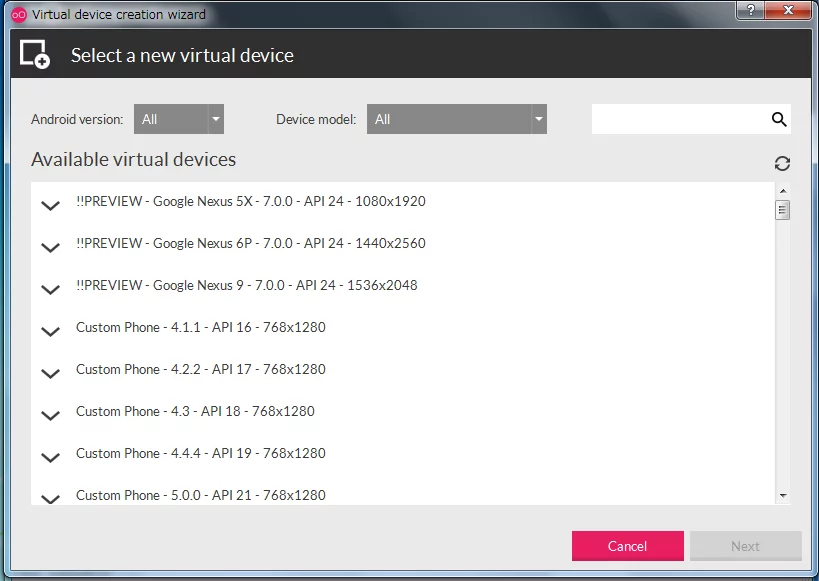This screenshot has height=581, width=819.
Task: Expand Custom Phone 5.0.0 API 21 chevron
Action: pyautogui.click(x=50, y=497)
